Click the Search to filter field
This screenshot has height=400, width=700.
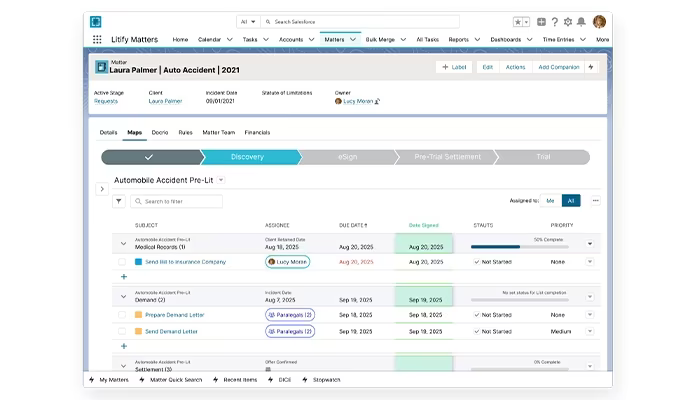(x=177, y=201)
